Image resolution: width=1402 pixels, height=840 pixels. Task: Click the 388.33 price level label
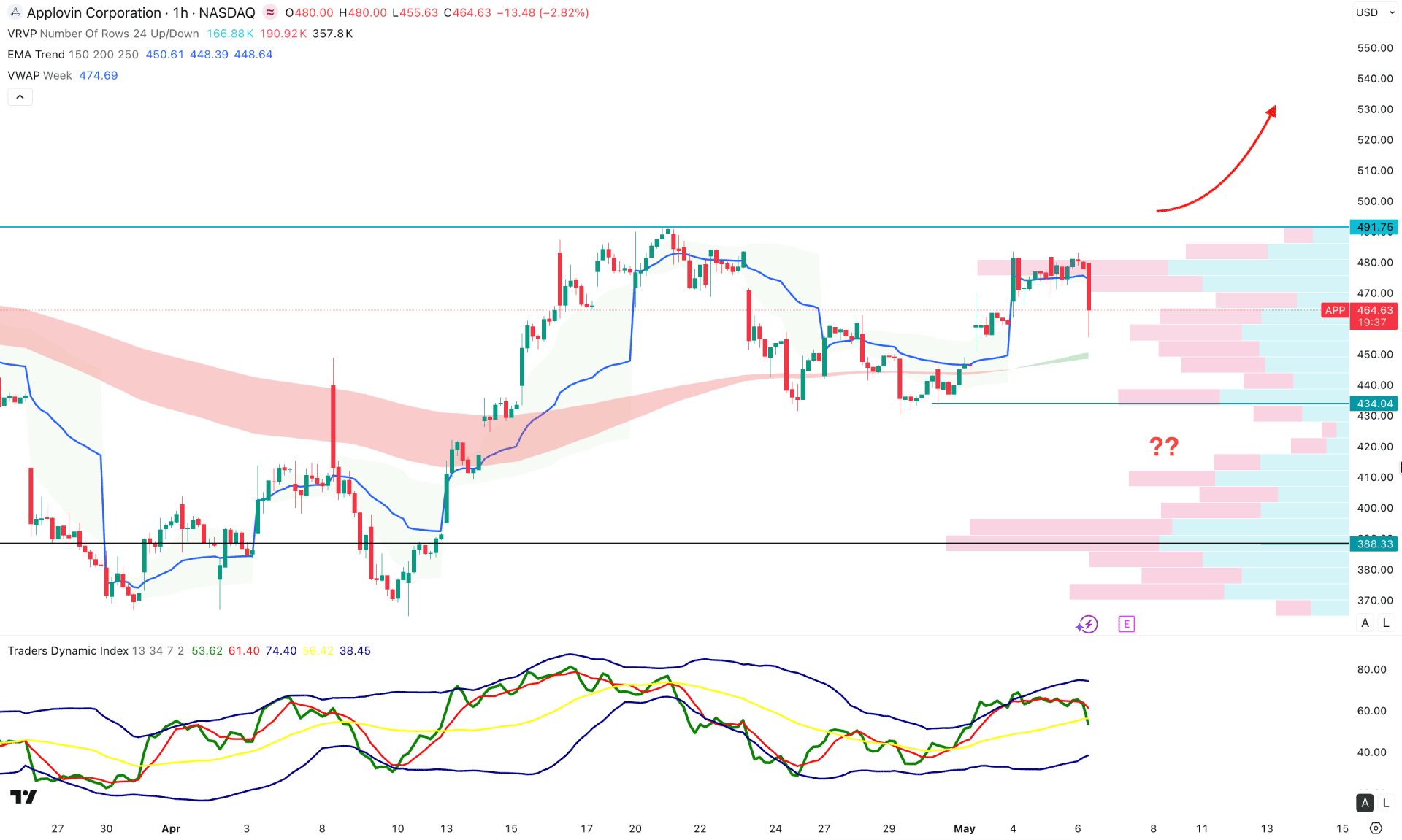(x=1374, y=544)
